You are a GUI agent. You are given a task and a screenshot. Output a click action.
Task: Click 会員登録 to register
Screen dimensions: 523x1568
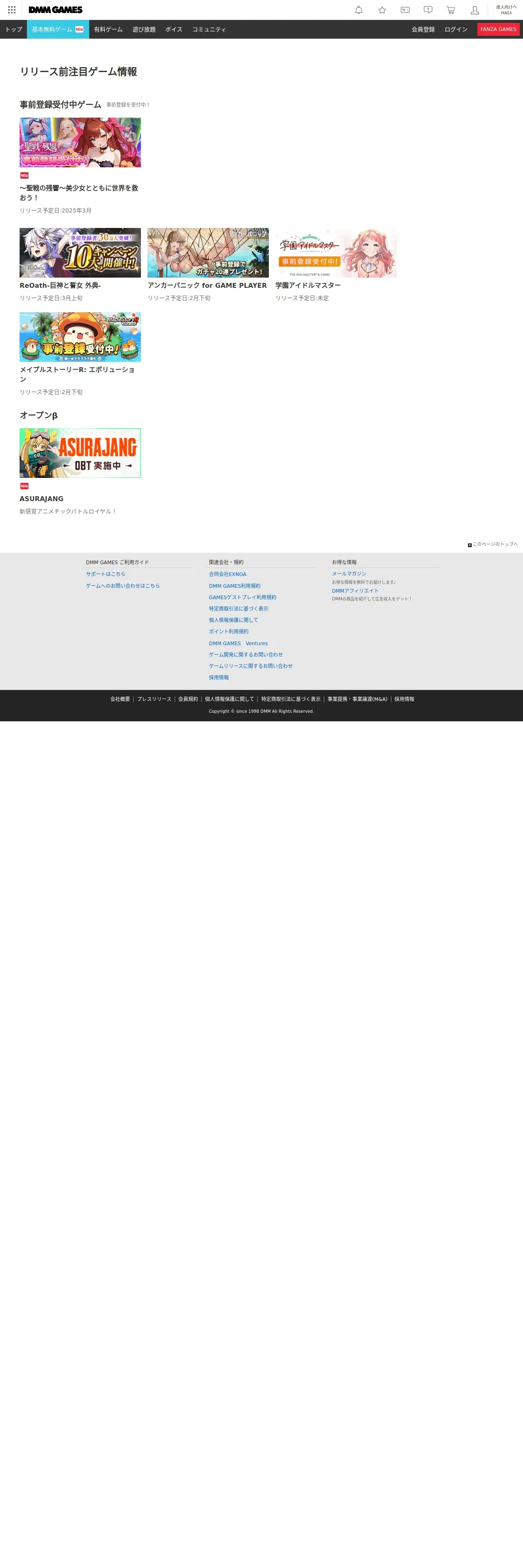423,29
